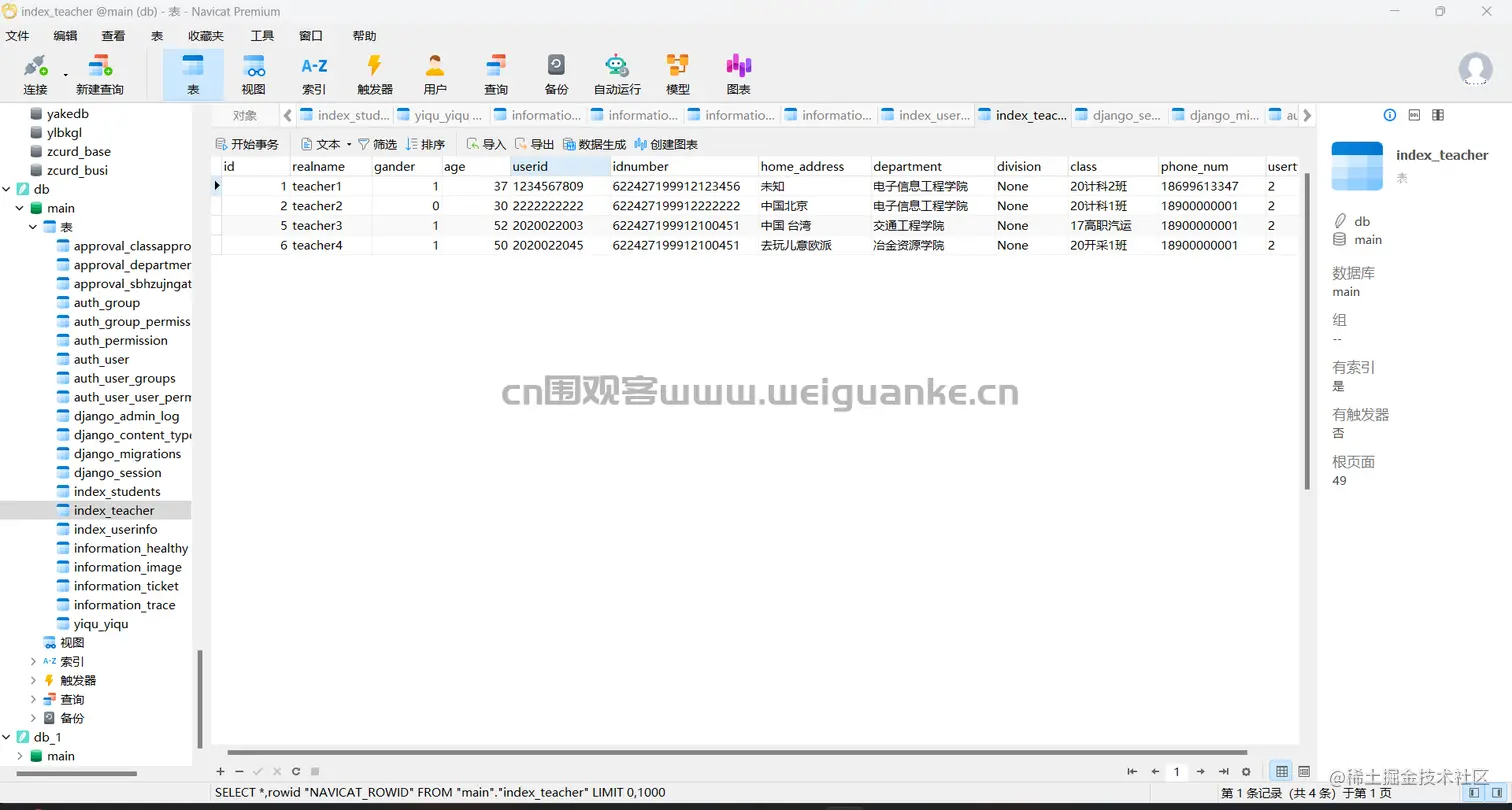Open the 索引 index toolbar icon
The image size is (1512, 810).
point(315,75)
